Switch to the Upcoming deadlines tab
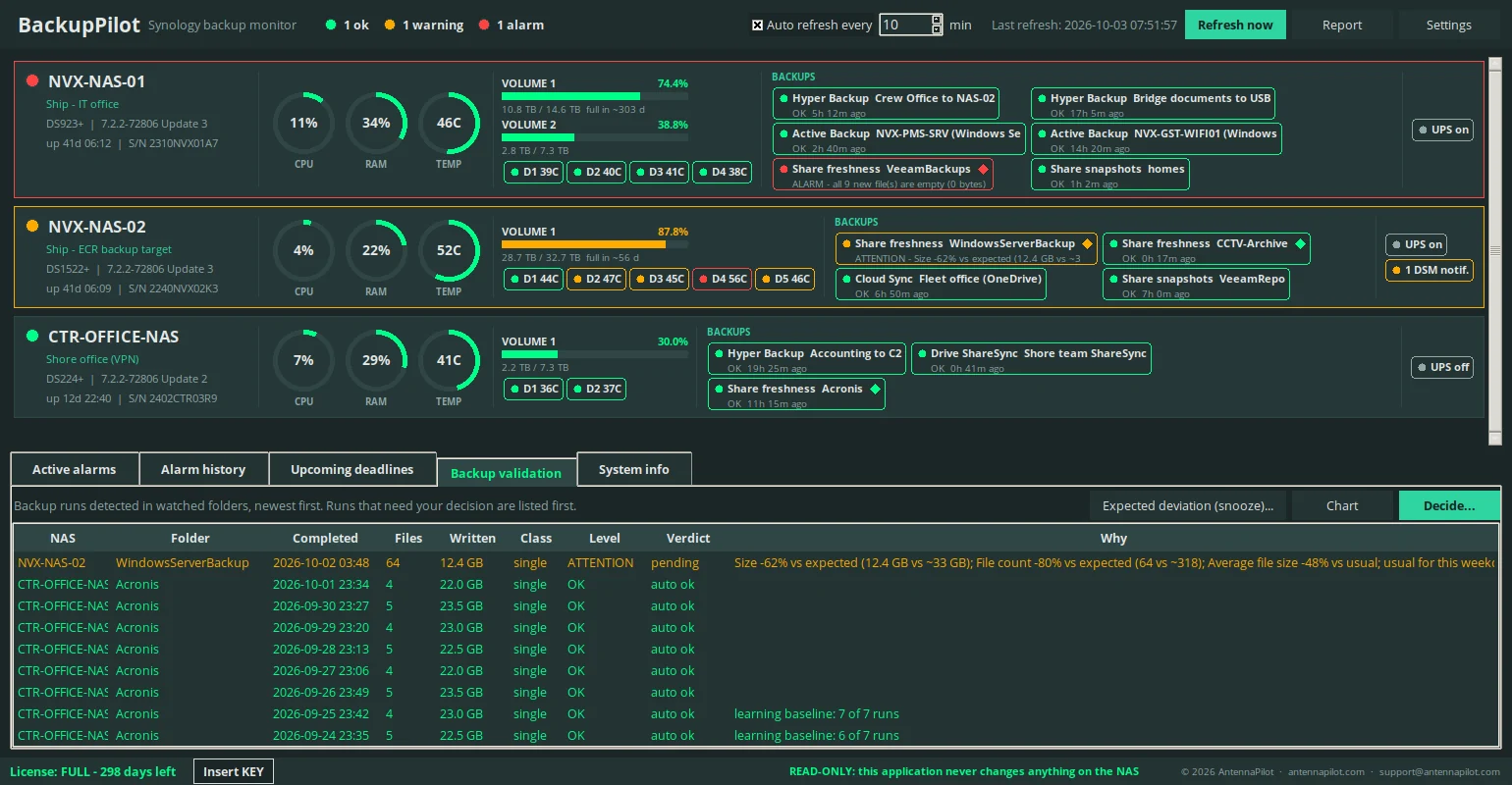The image size is (1512, 785). 351,469
